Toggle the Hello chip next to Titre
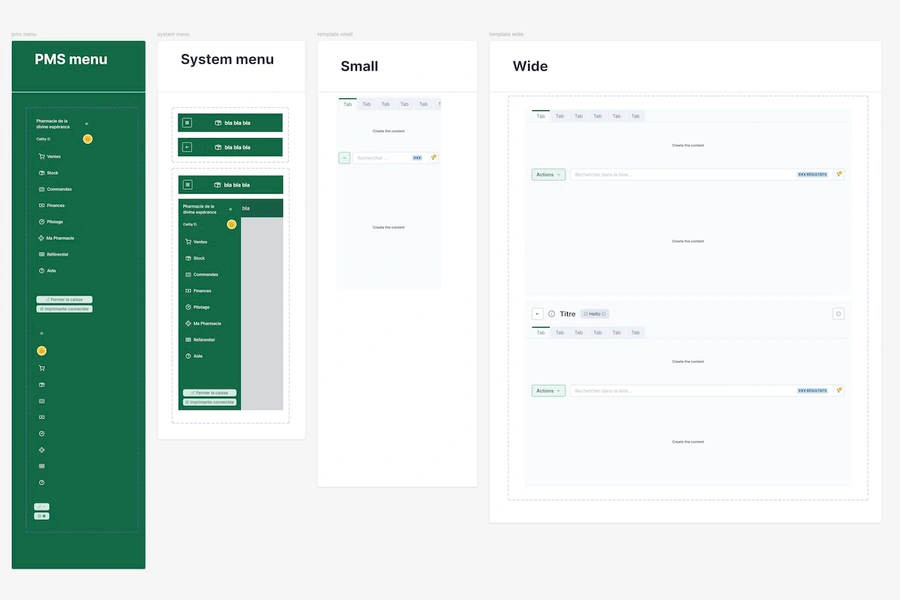The width and height of the screenshot is (900, 600). point(594,313)
